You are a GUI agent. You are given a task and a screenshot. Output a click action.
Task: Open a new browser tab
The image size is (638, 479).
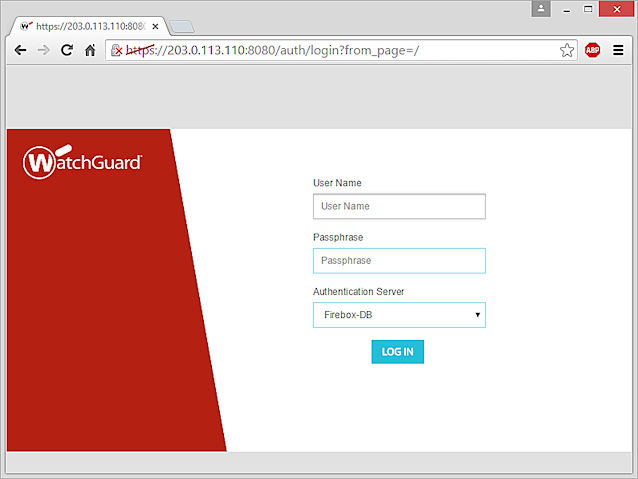181,27
